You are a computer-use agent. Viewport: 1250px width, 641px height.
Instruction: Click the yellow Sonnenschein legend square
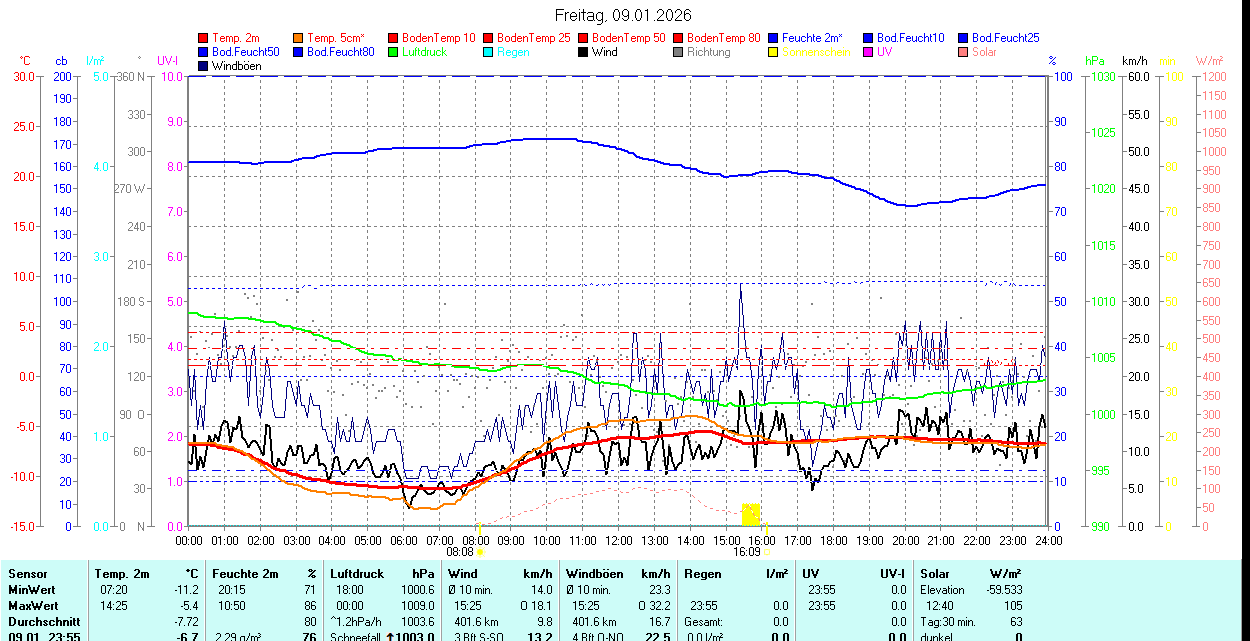click(x=774, y=52)
